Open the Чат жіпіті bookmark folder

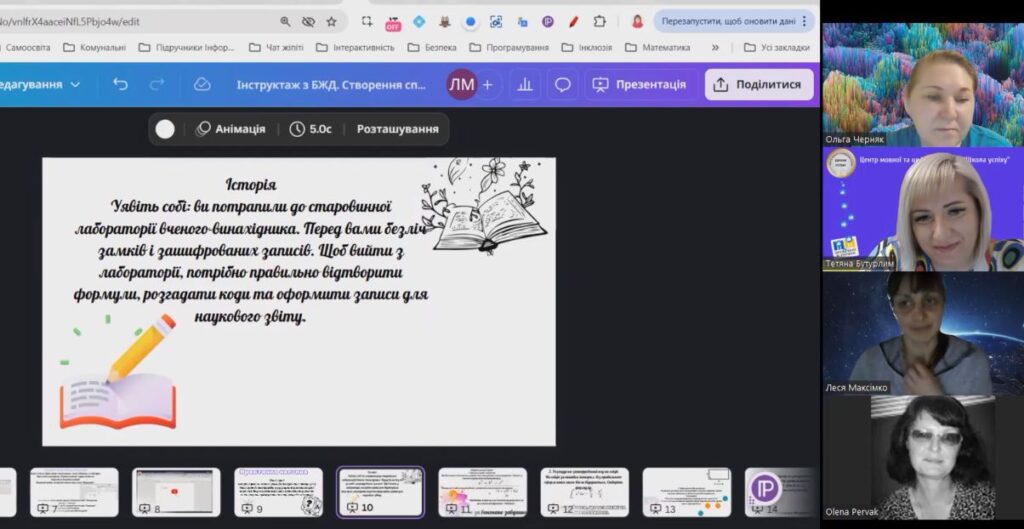click(276, 48)
